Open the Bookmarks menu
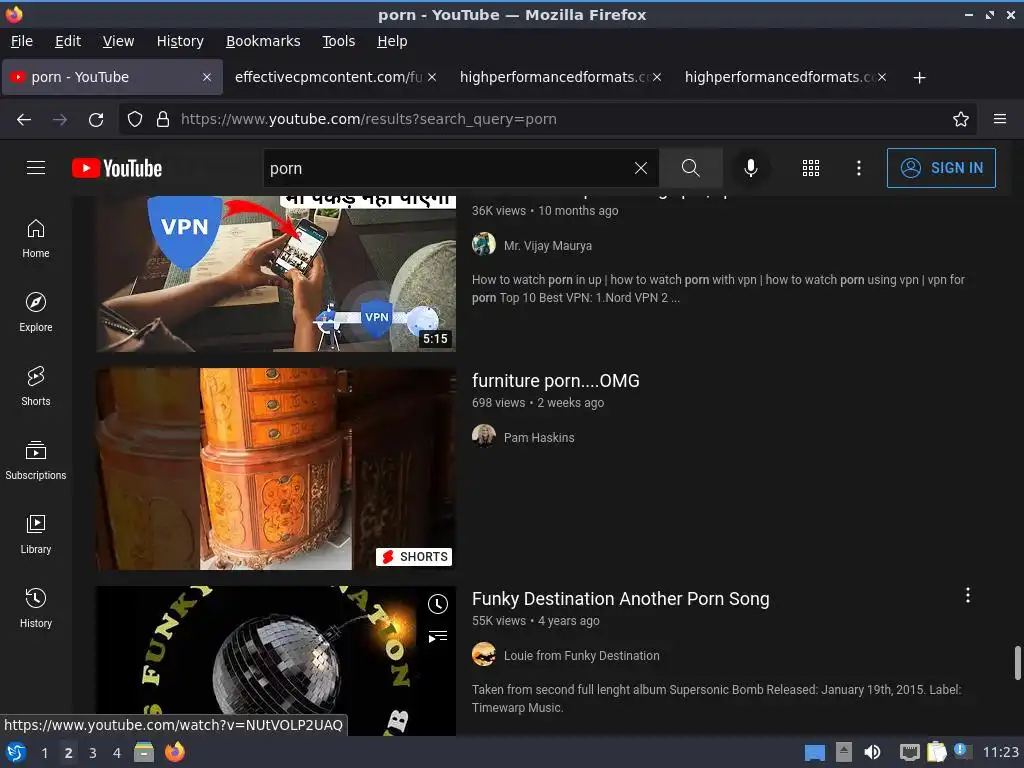The image size is (1024, 768). [263, 41]
